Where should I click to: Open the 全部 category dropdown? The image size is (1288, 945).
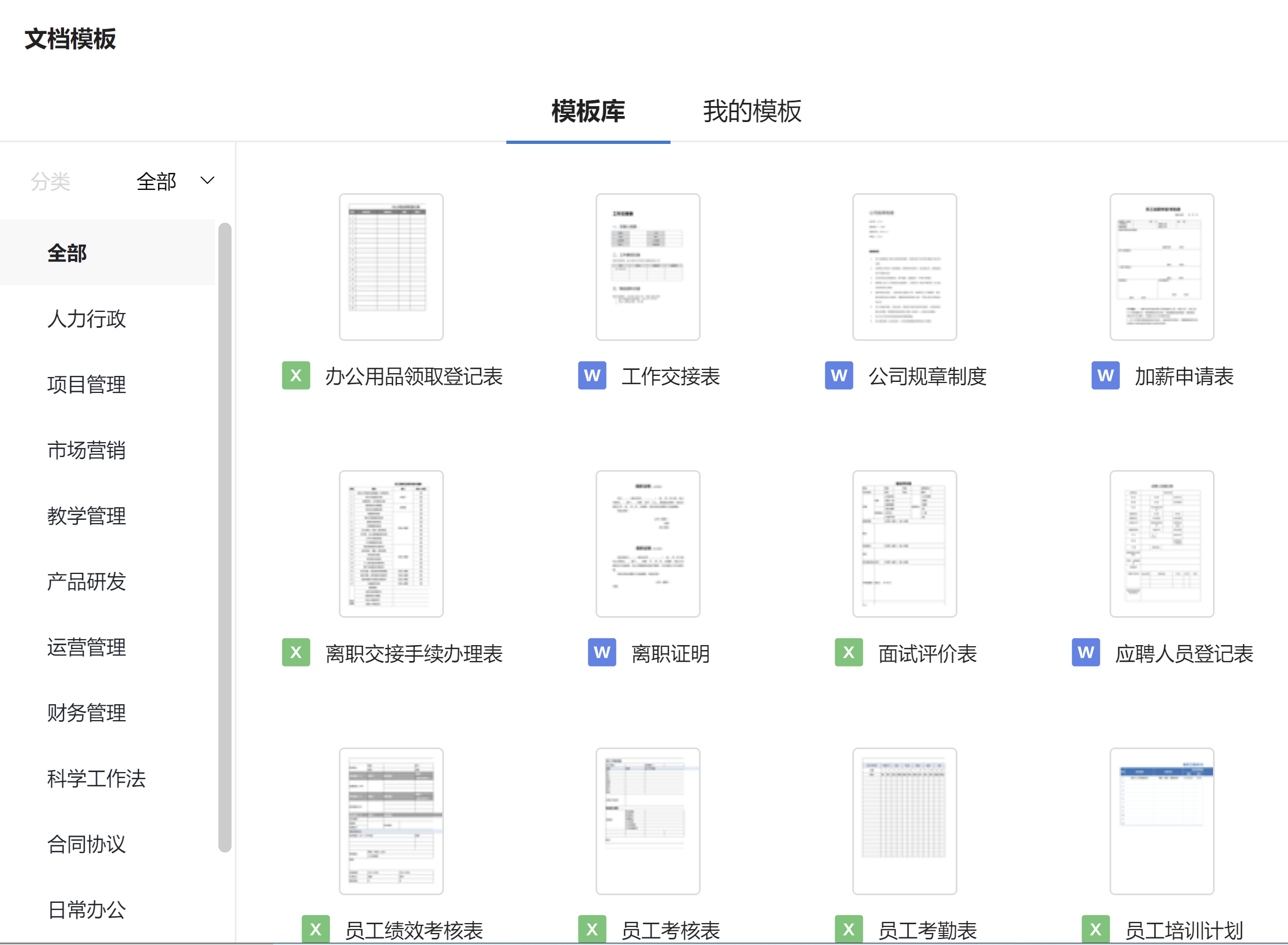175,181
